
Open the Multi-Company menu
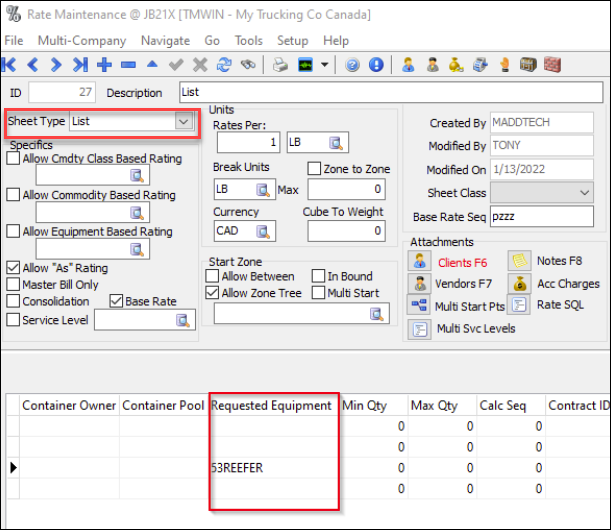point(82,41)
